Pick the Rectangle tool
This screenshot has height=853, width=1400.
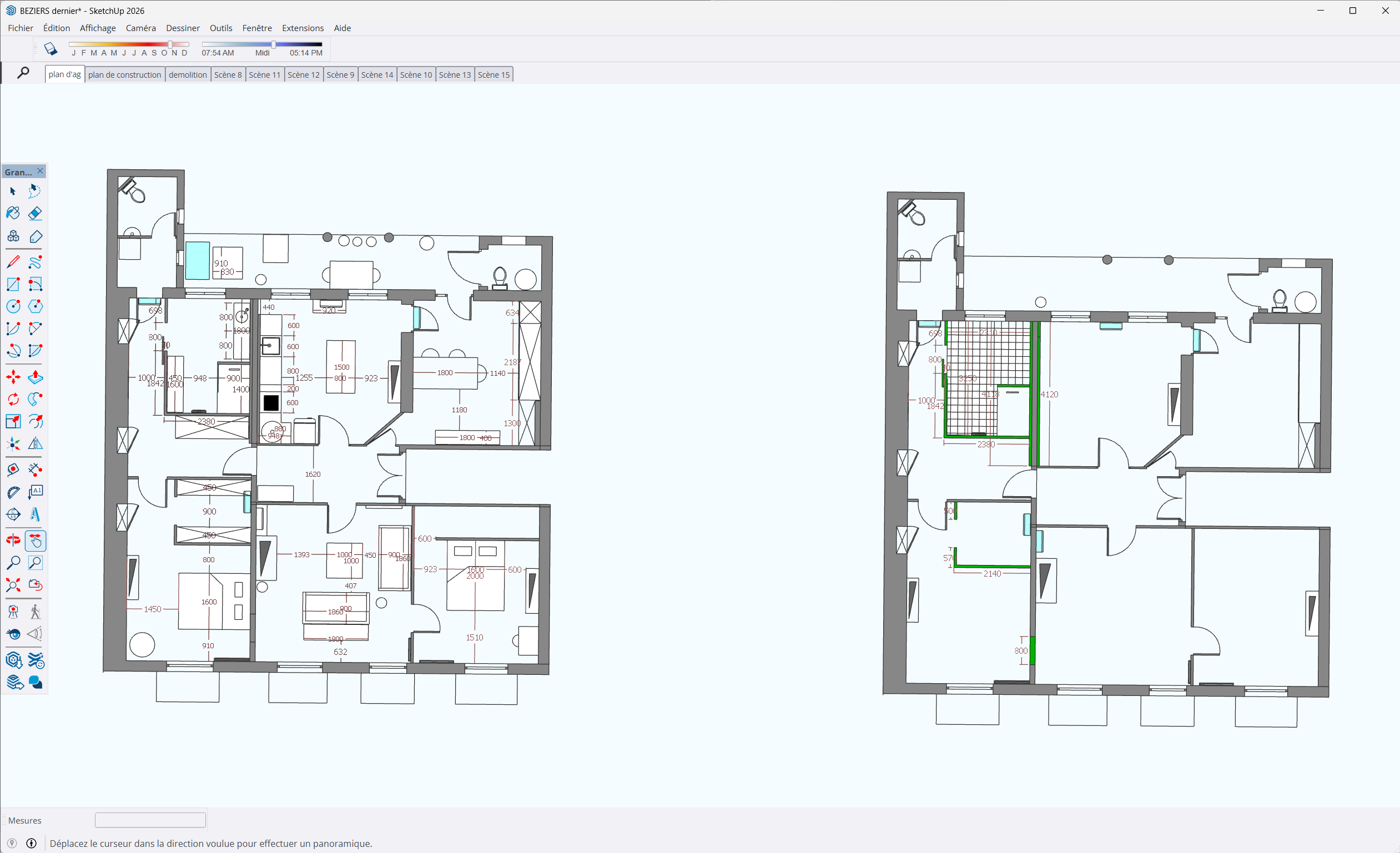click(x=13, y=285)
